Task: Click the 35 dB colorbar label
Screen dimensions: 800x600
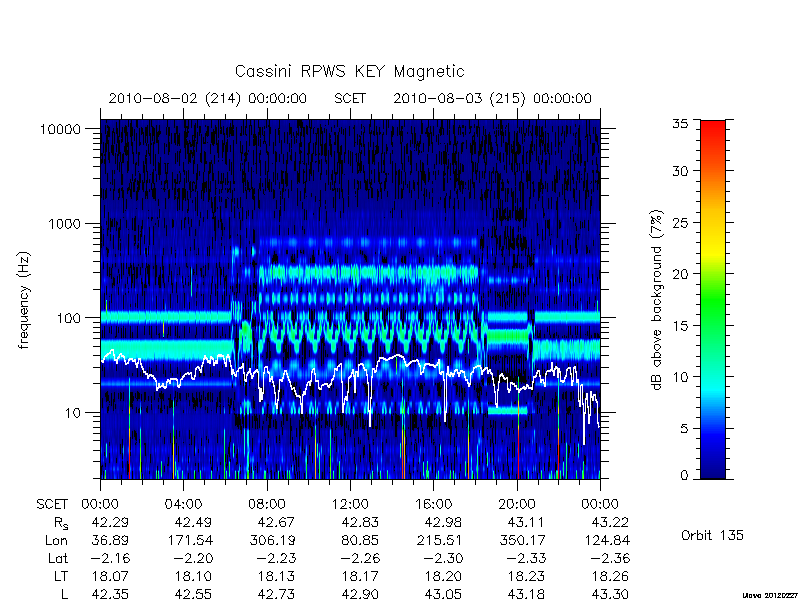Action: [680, 124]
